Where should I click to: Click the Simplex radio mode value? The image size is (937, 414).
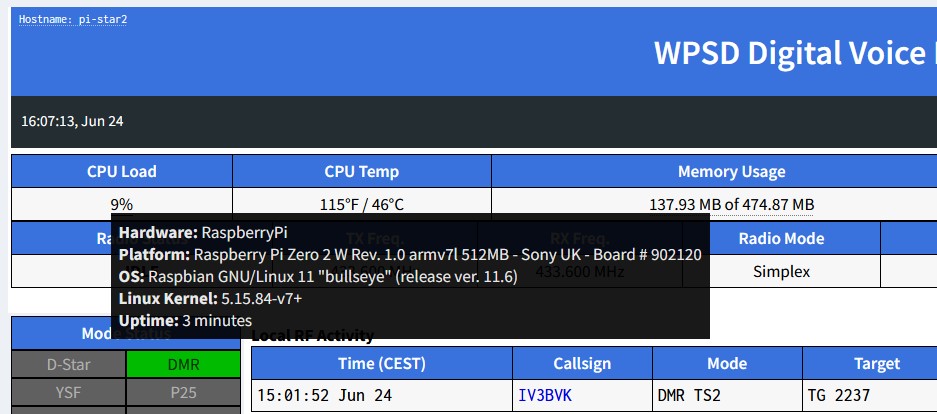(781, 272)
